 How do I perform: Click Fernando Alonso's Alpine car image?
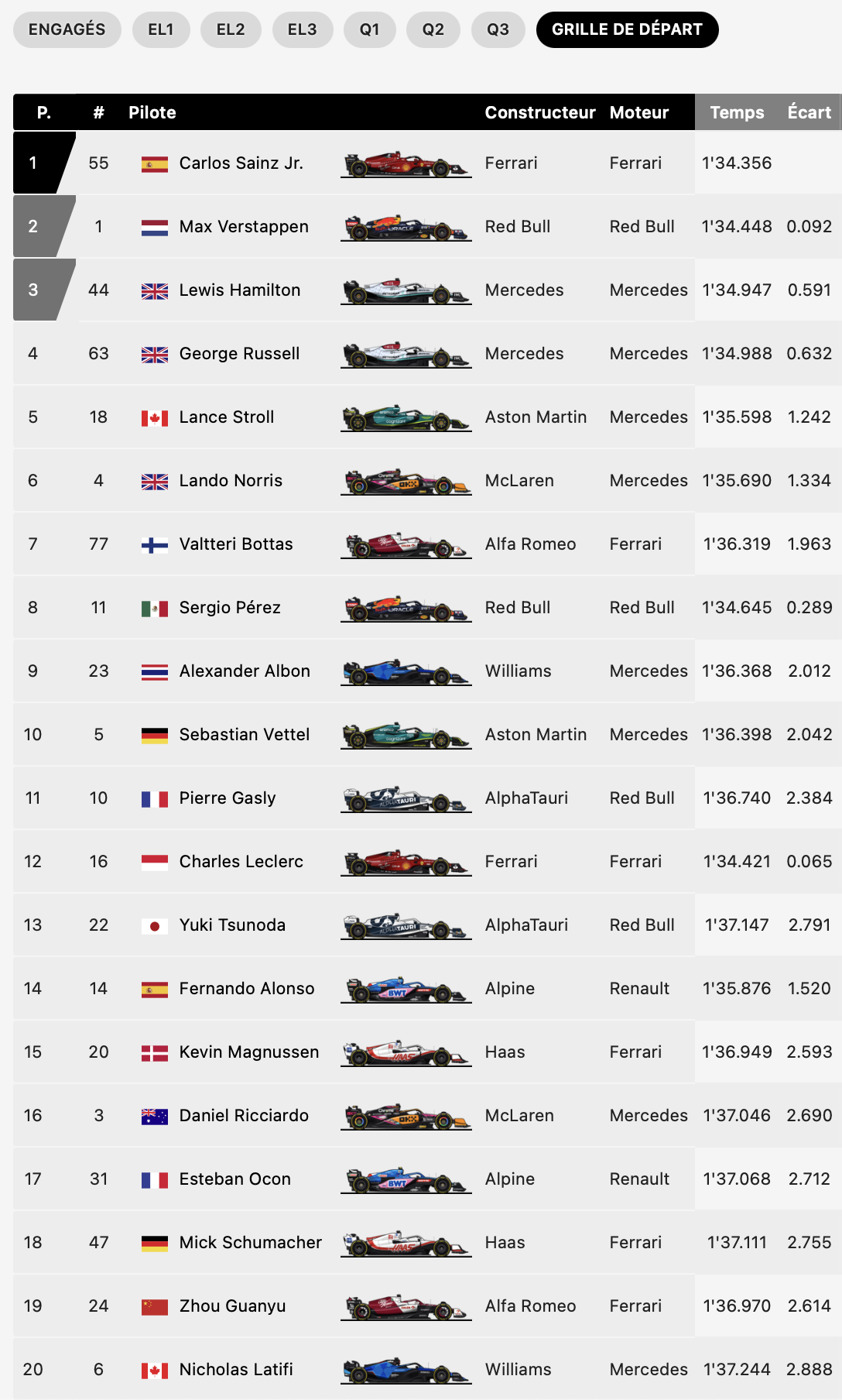click(406, 990)
